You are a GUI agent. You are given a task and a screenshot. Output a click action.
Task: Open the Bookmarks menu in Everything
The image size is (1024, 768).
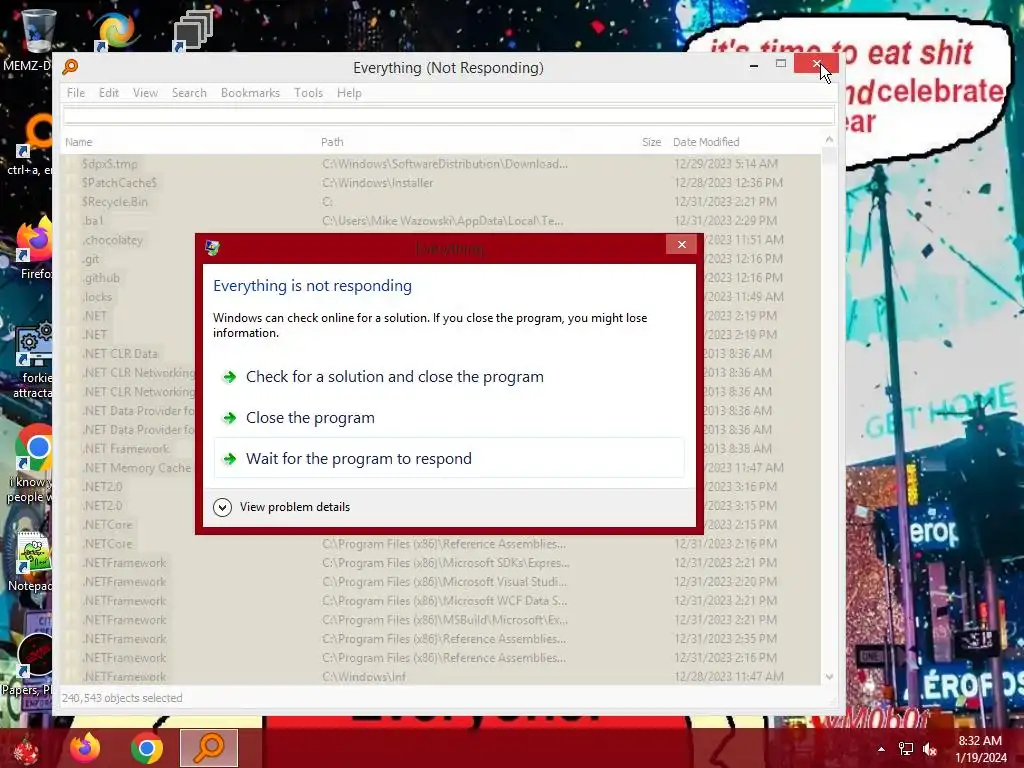pos(250,93)
